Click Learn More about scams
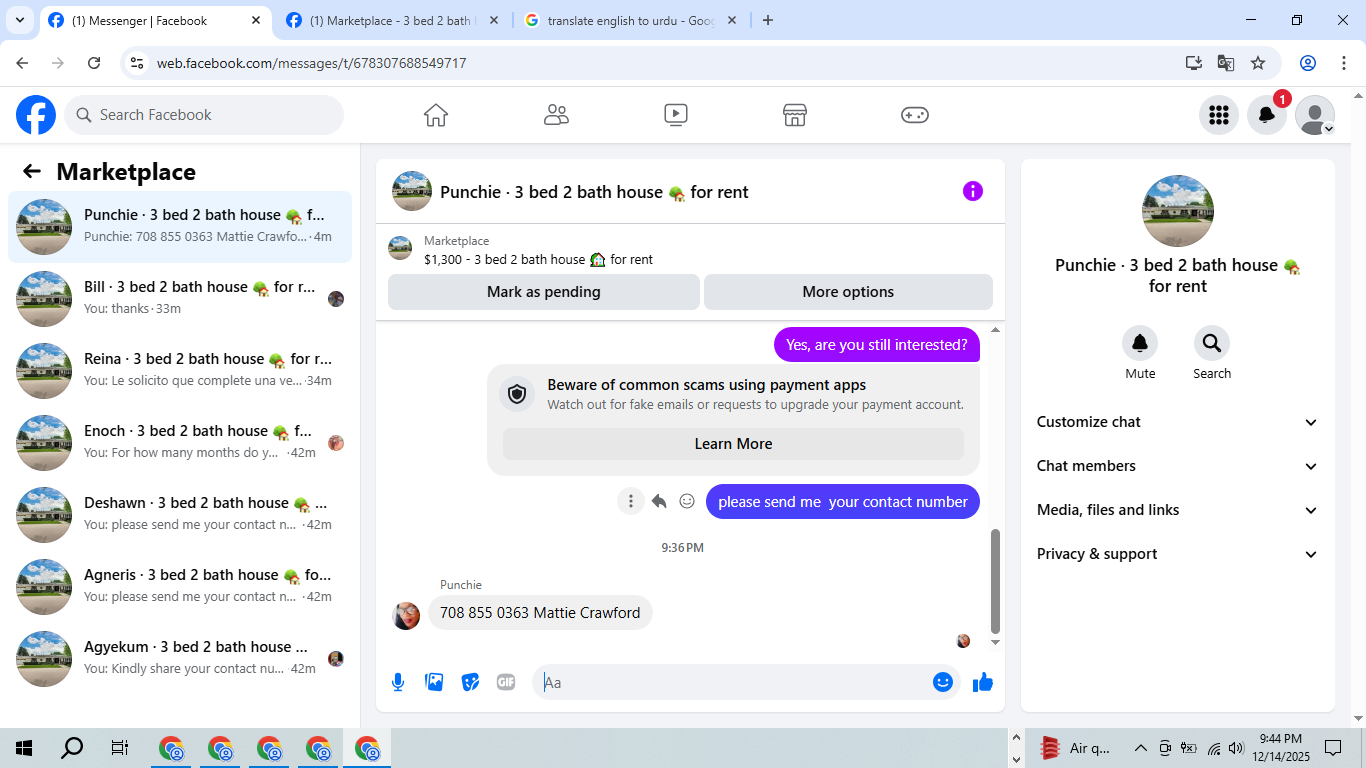 pyautogui.click(x=733, y=444)
